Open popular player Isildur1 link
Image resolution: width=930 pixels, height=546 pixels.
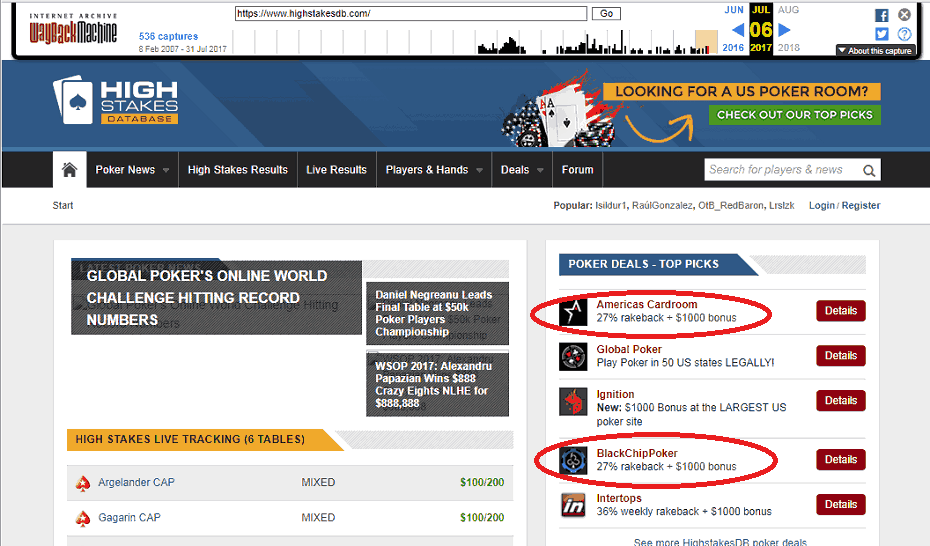(x=611, y=206)
